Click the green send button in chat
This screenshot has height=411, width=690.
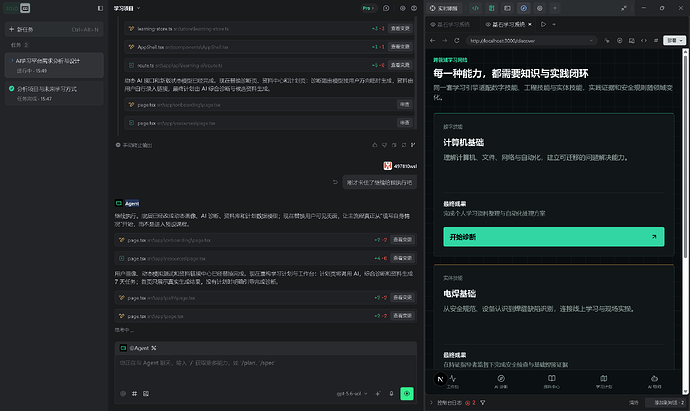(407, 393)
